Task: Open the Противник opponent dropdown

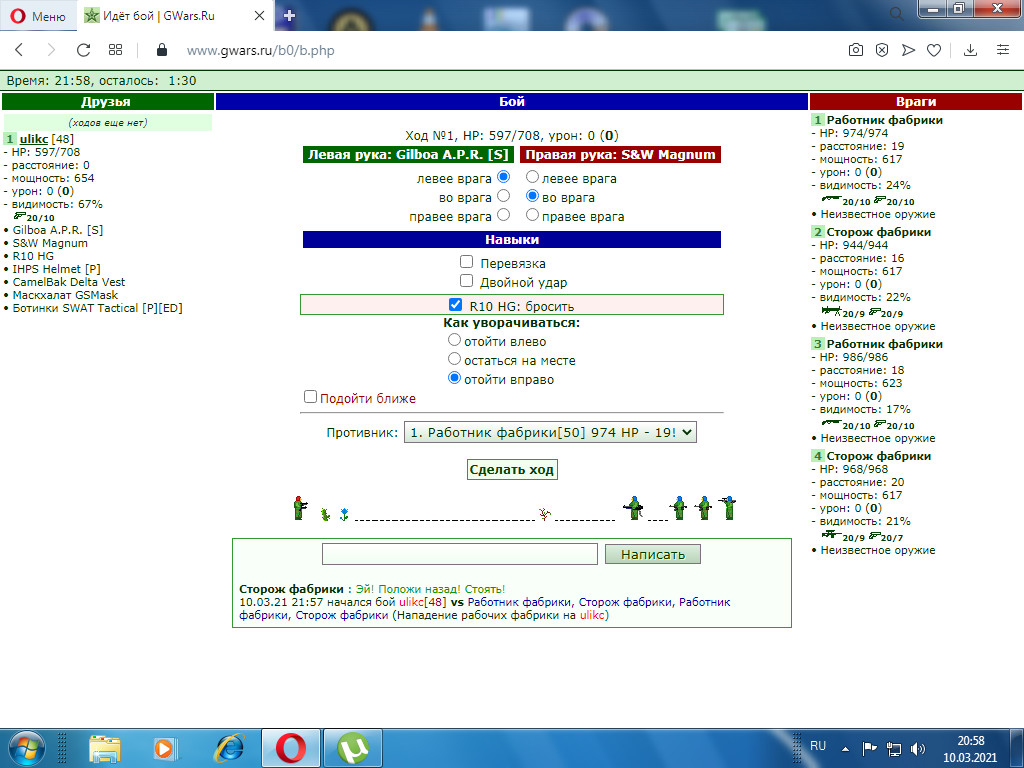Action: (x=551, y=432)
